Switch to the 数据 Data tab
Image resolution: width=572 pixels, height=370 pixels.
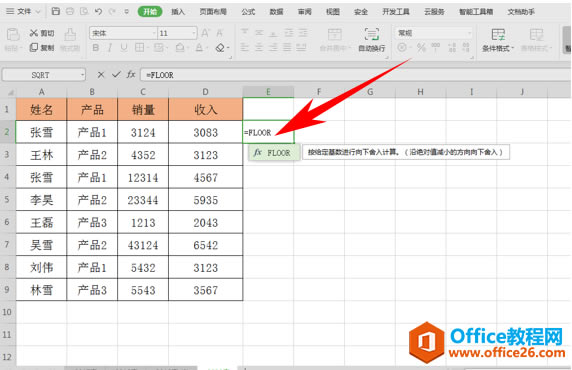pyautogui.click(x=276, y=12)
